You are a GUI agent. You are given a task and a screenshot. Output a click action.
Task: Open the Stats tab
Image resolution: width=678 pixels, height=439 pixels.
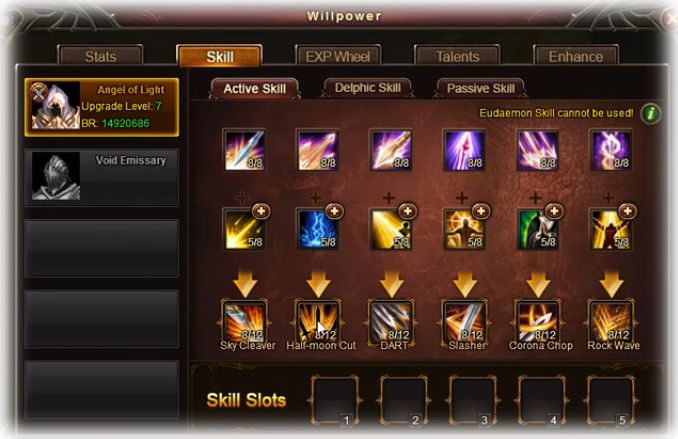tap(100, 56)
